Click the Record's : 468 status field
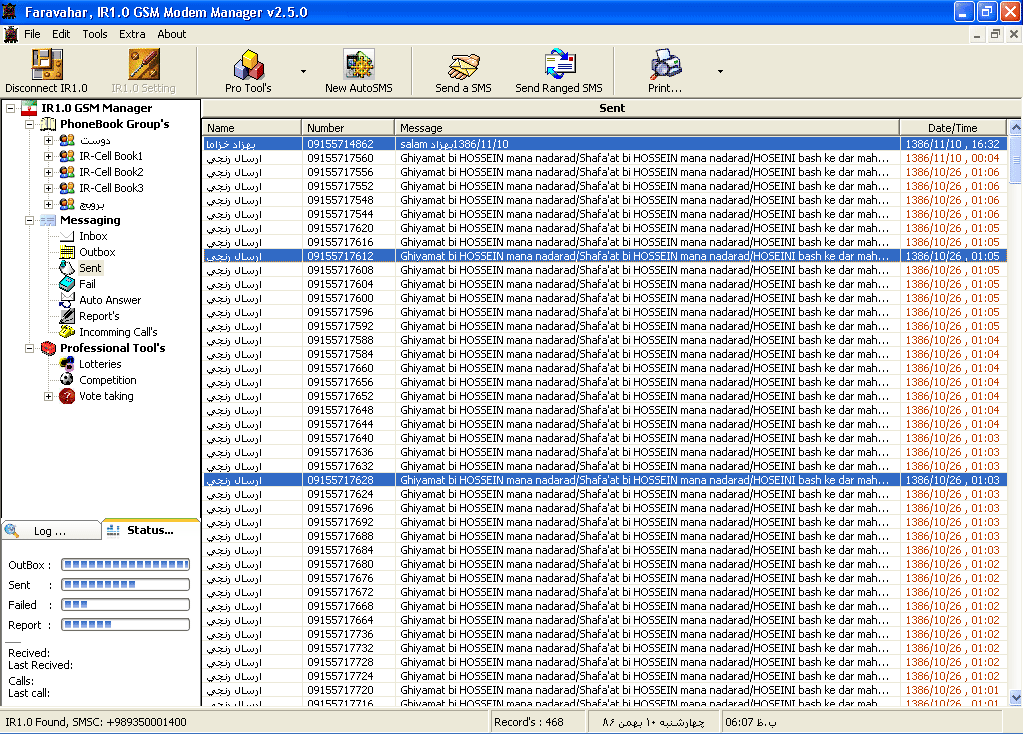 538,722
